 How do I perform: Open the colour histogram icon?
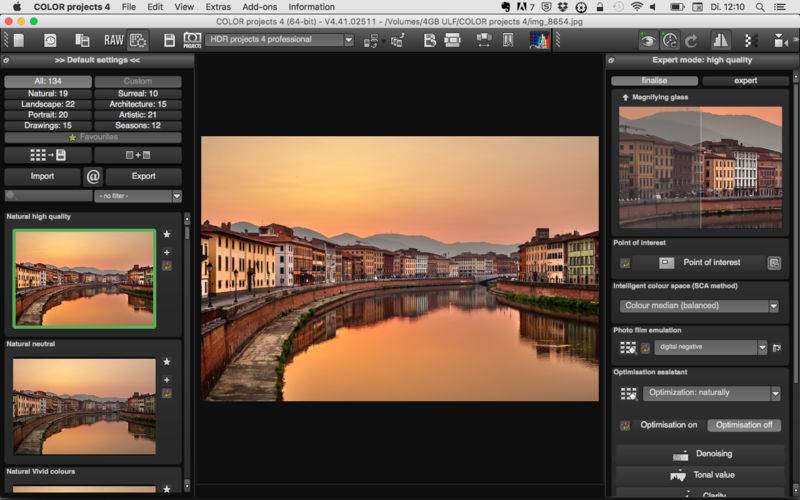click(x=540, y=40)
